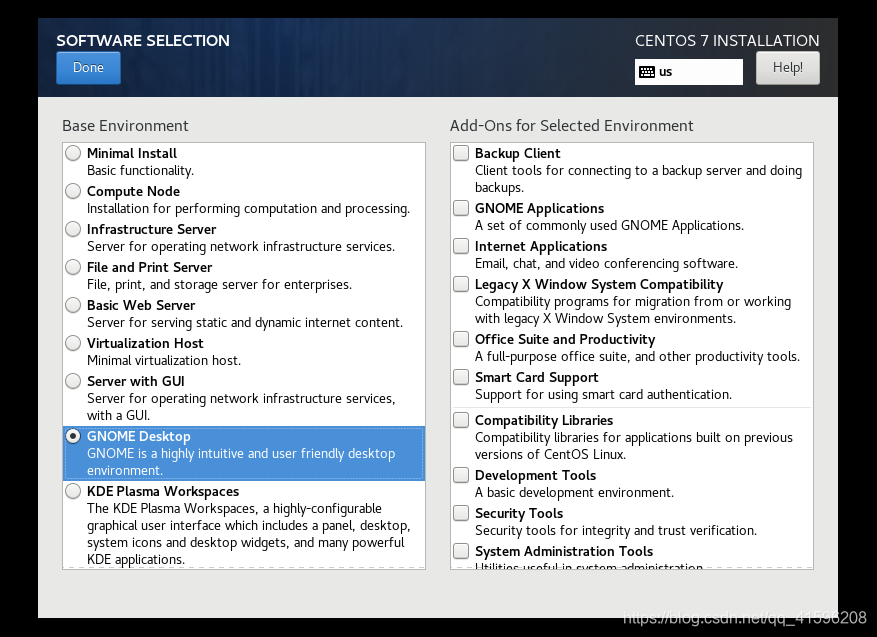Select KDE Plasma Workspaces radio button
The height and width of the screenshot is (637, 877).
(x=73, y=491)
